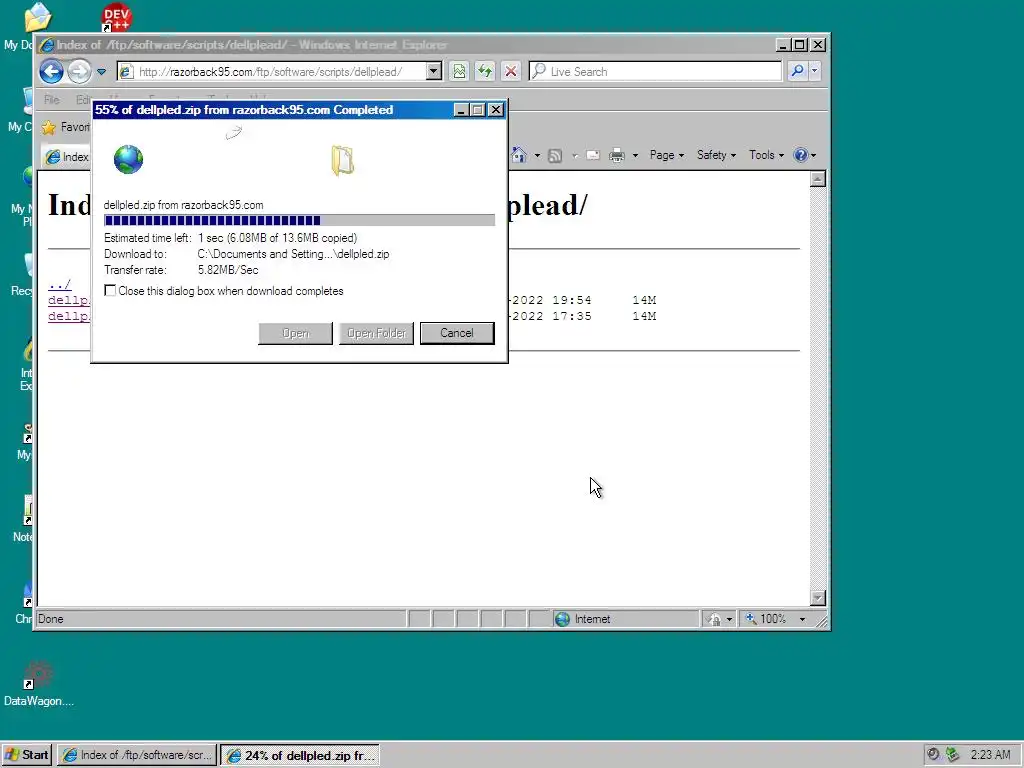Click the IE page icon in title bar

pyautogui.click(x=46, y=45)
